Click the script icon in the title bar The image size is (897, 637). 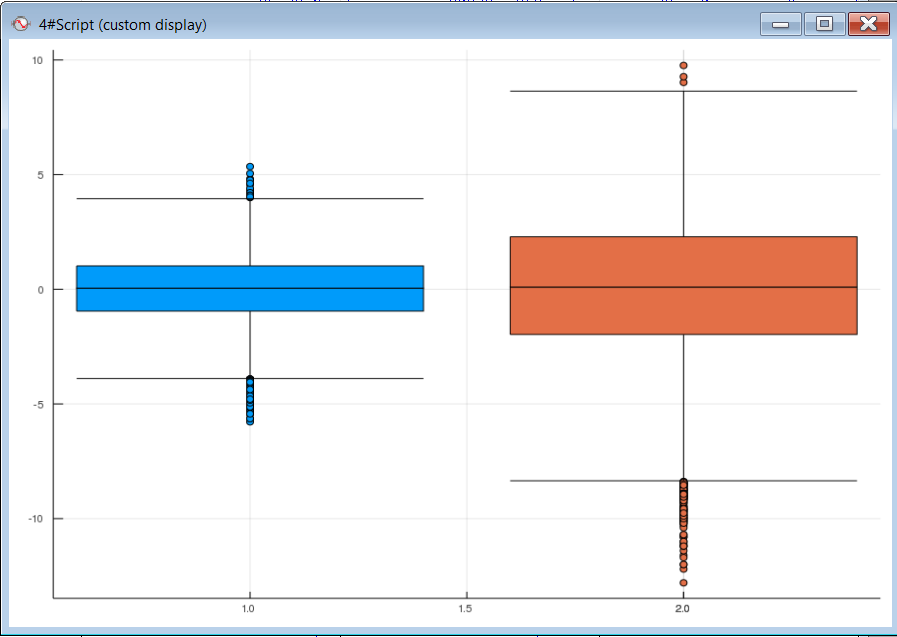click(20, 24)
